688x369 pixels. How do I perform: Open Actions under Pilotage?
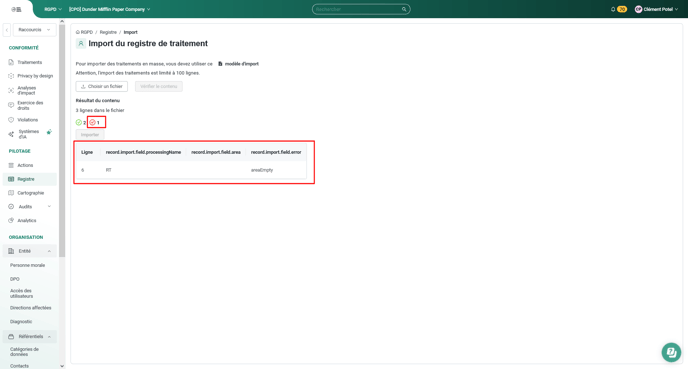[25, 165]
